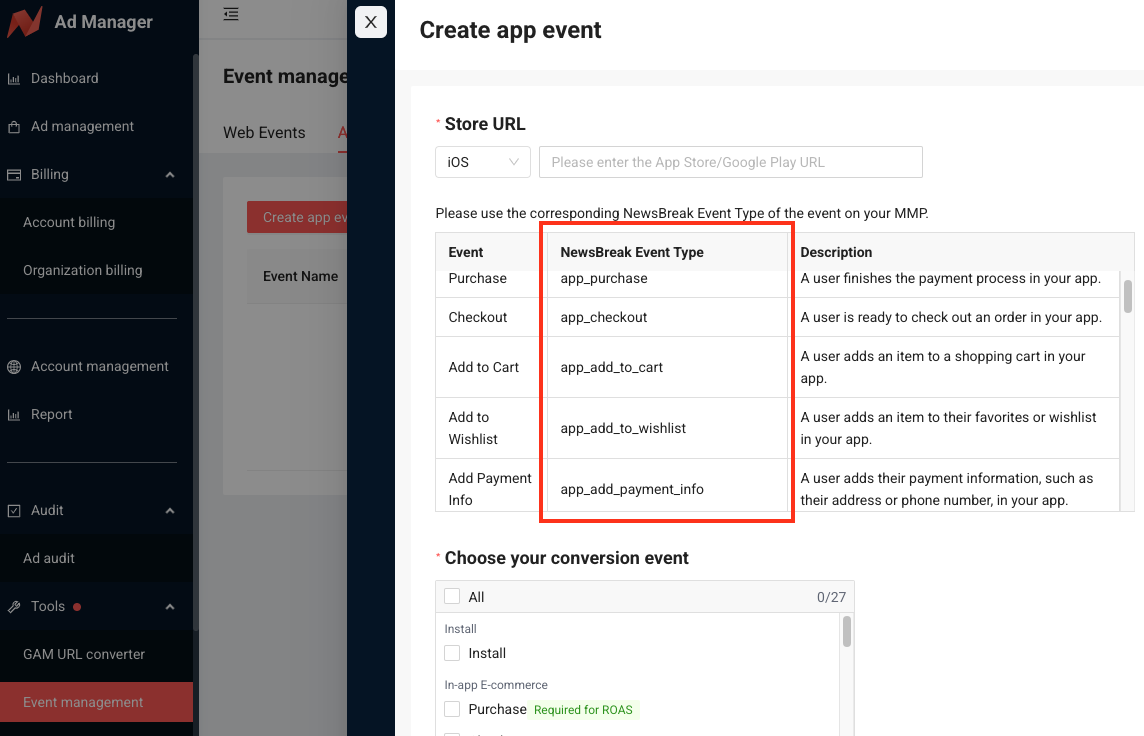
Task: Click the Account management globe icon
Action: click(x=14, y=367)
